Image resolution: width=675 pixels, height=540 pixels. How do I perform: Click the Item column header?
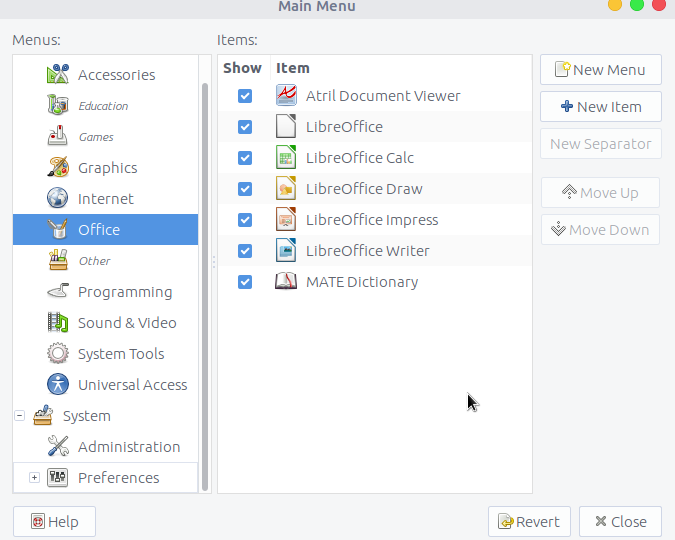point(293,68)
